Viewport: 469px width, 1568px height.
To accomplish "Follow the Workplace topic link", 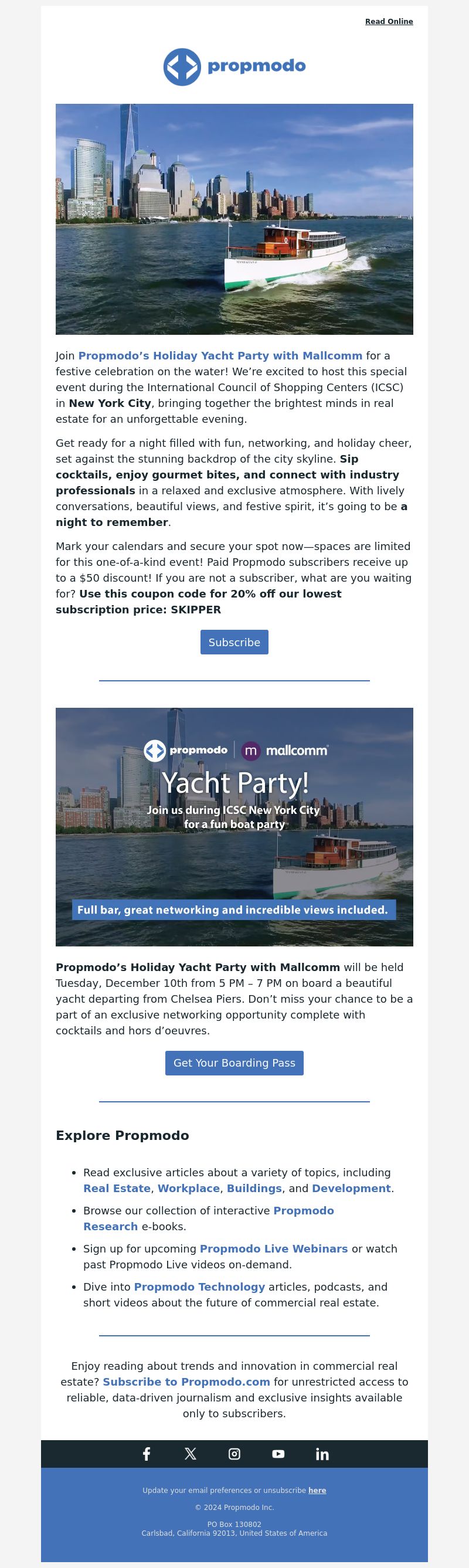I will click(x=189, y=1188).
